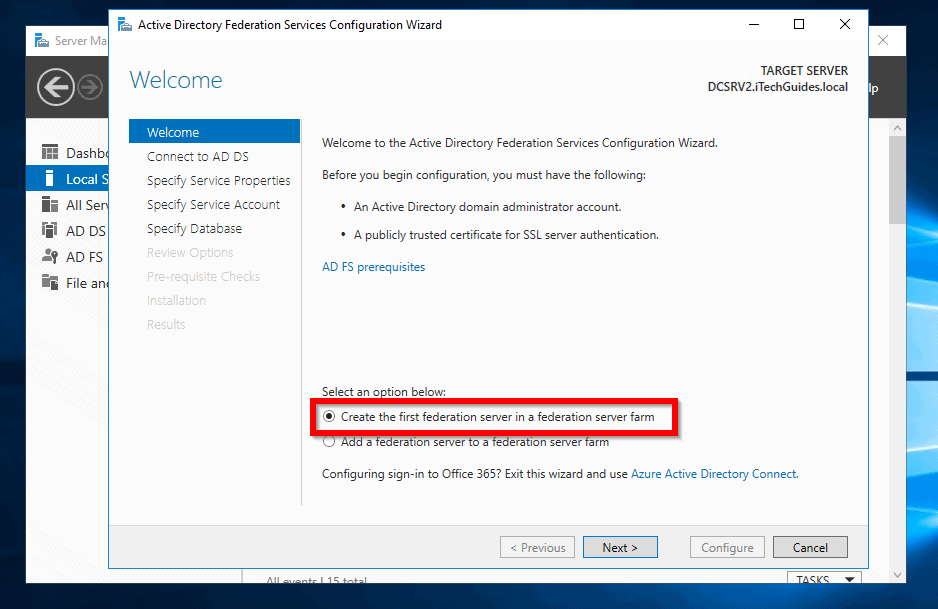Click the AD FS wizard title bar icon

(x=125, y=24)
